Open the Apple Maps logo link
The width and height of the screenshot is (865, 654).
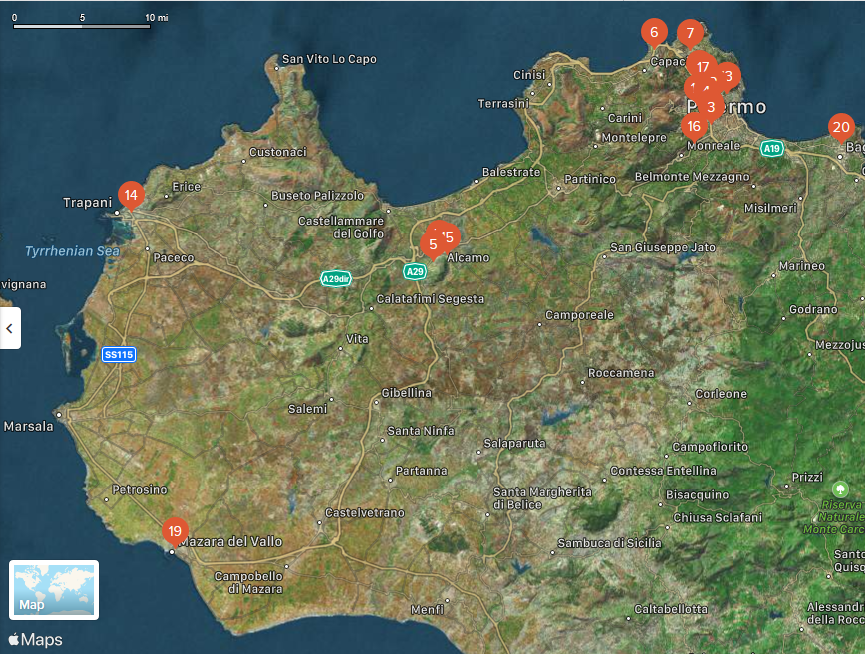click(36, 640)
